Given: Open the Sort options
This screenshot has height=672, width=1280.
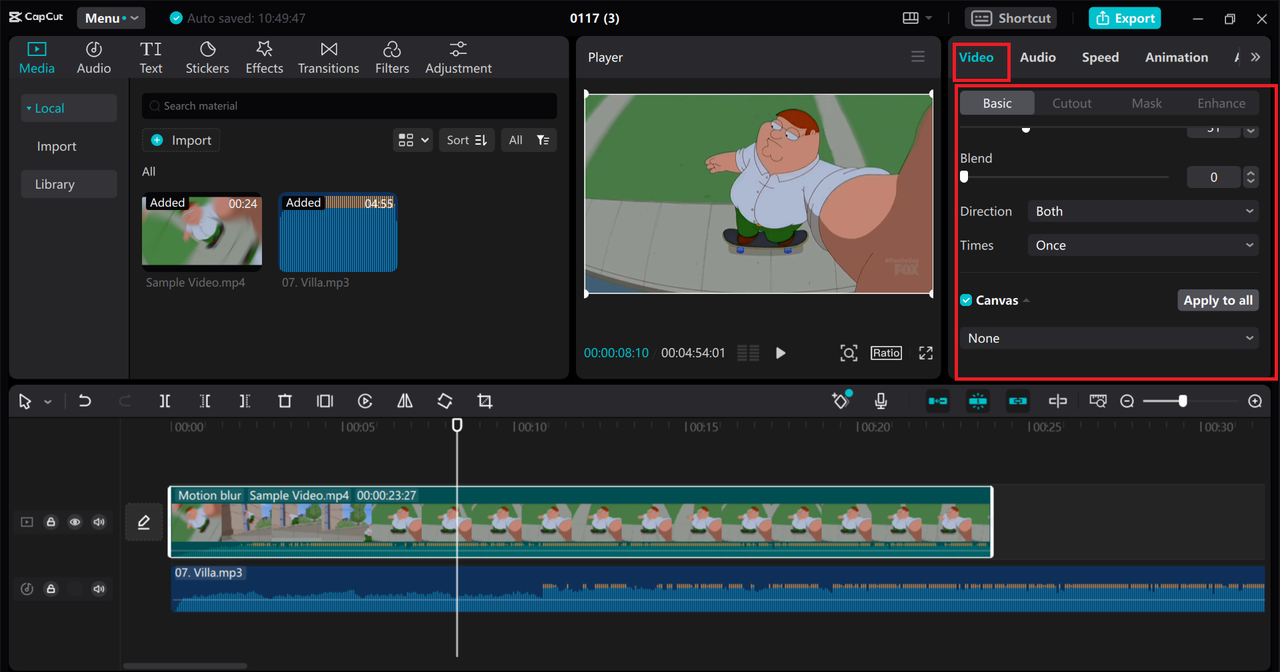Looking at the screenshot, I should coord(466,140).
